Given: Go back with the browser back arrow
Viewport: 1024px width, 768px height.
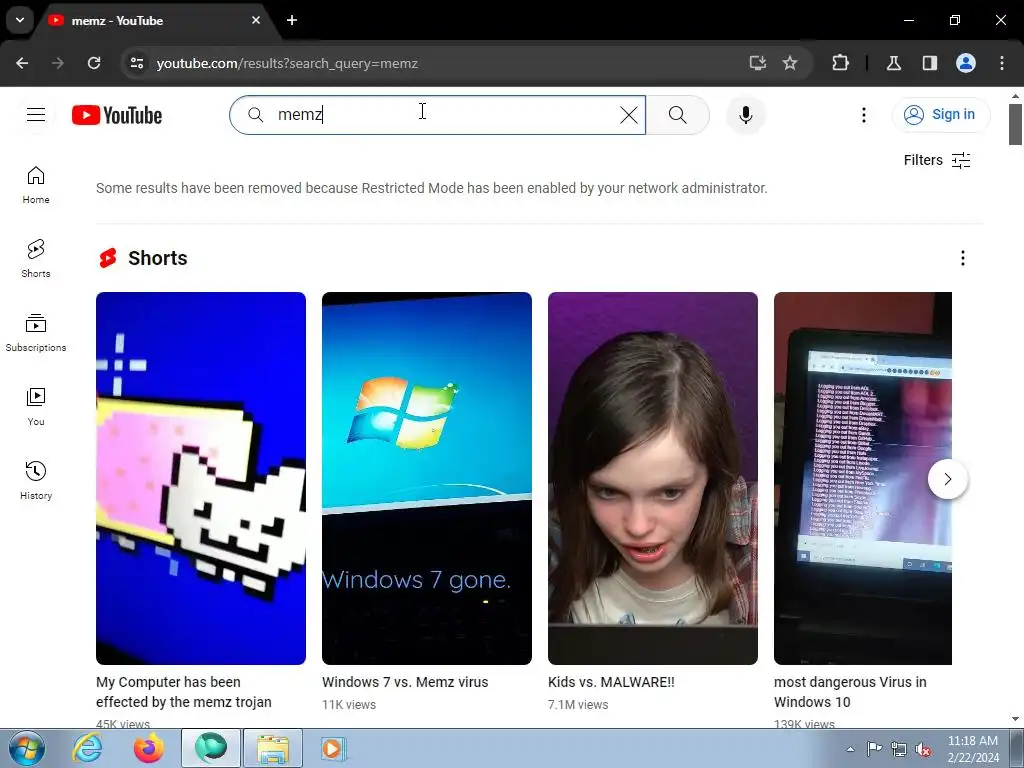Looking at the screenshot, I should 22,63.
